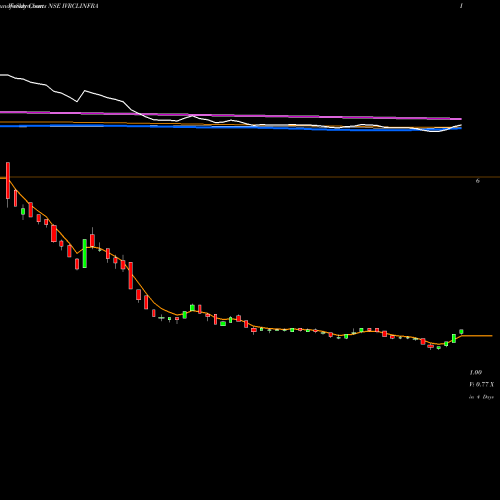Viewport: 500px width, 500px height.
Task: Click the tallest green candlestick
Action: pyautogui.click(x=85, y=253)
